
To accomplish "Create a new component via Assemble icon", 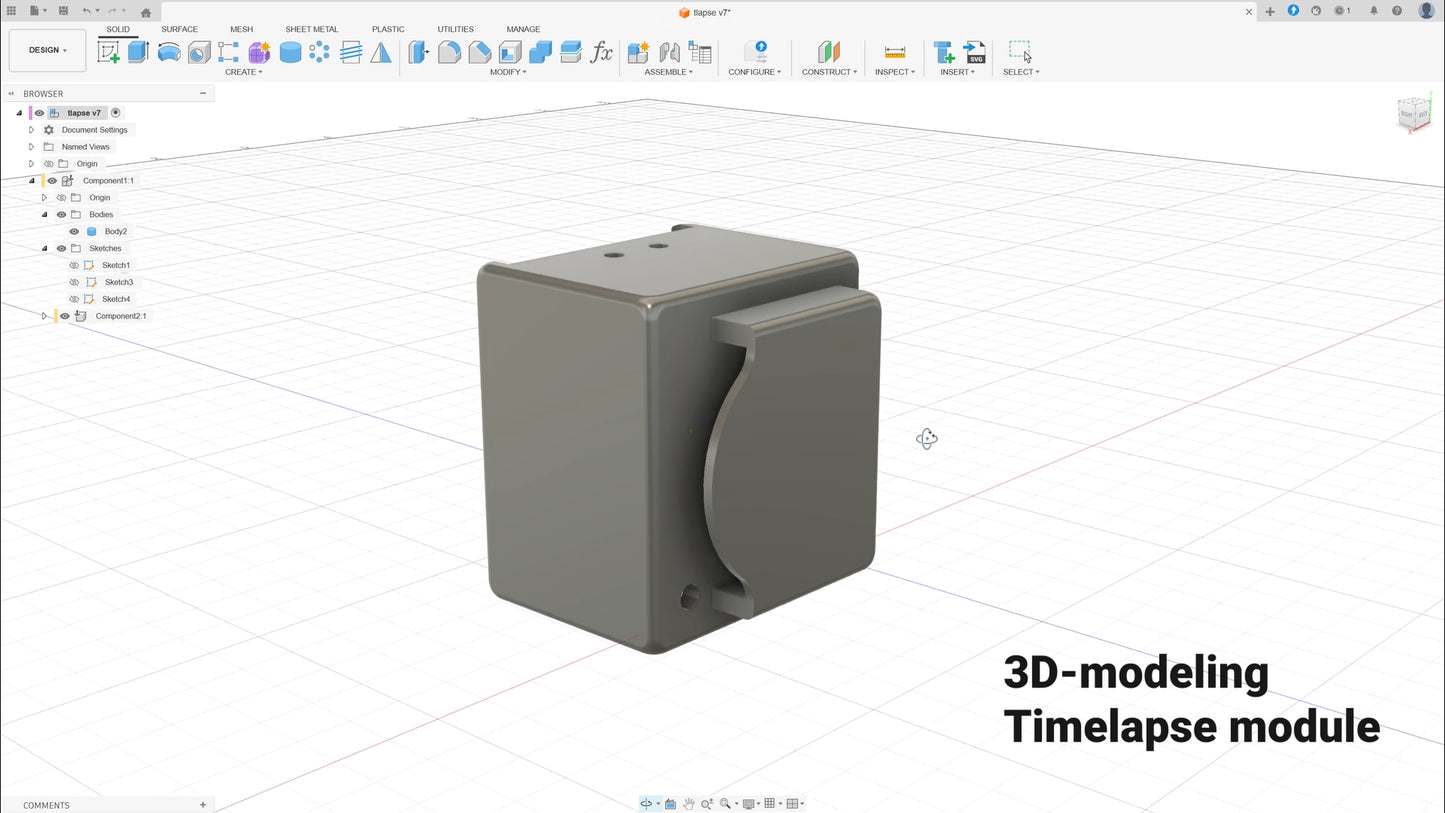I will pyautogui.click(x=637, y=51).
